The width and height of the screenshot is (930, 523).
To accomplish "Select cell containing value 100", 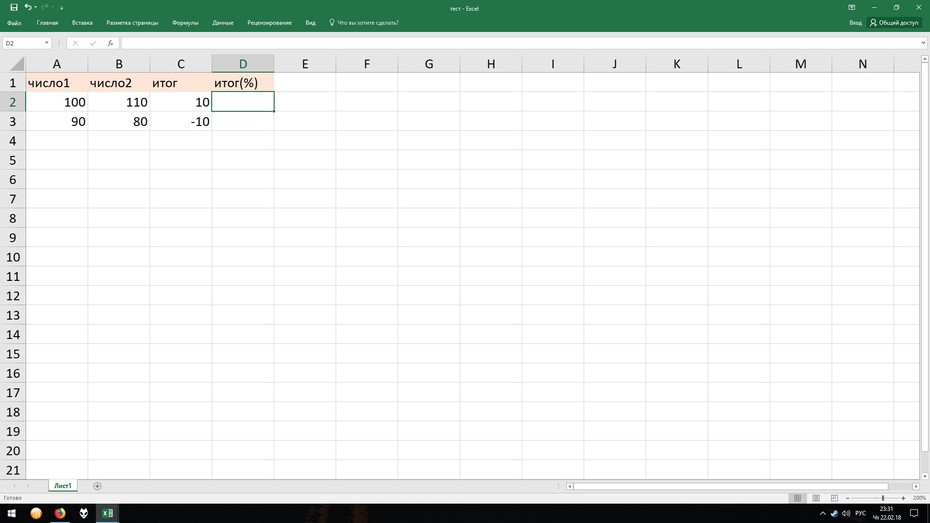I will [x=57, y=102].
